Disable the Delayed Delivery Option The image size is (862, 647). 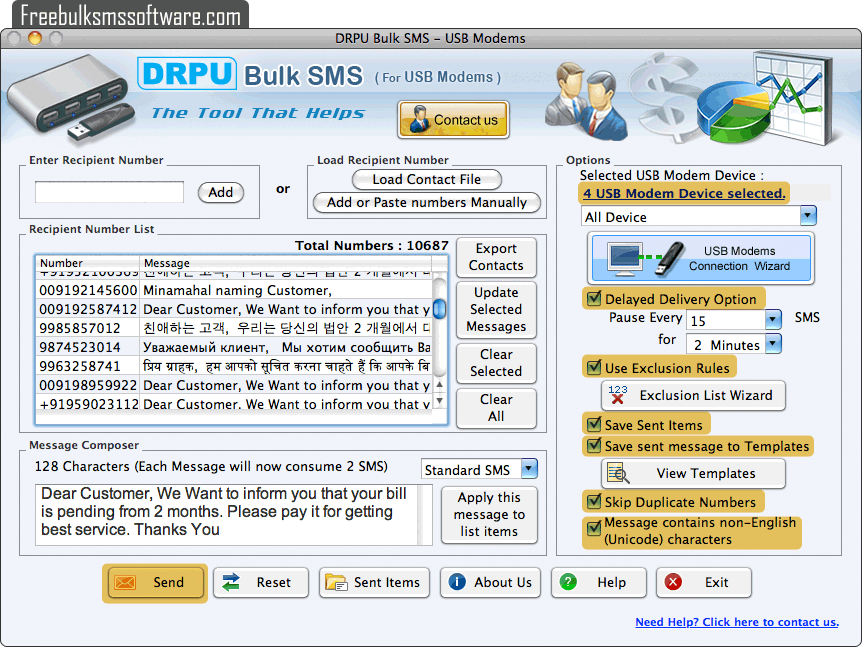(x=594, y=298)
